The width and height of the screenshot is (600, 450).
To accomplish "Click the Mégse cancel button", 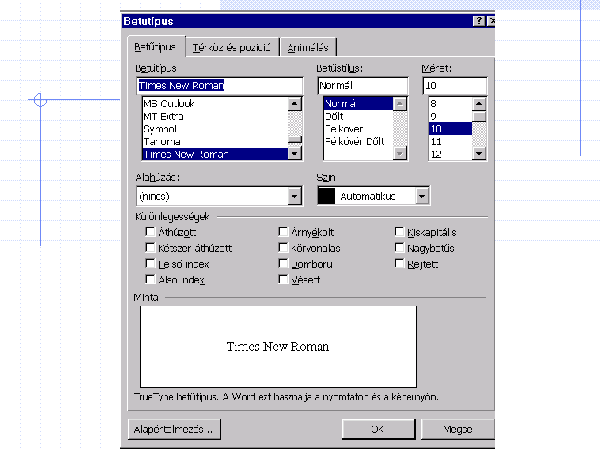I will (457, 428).
